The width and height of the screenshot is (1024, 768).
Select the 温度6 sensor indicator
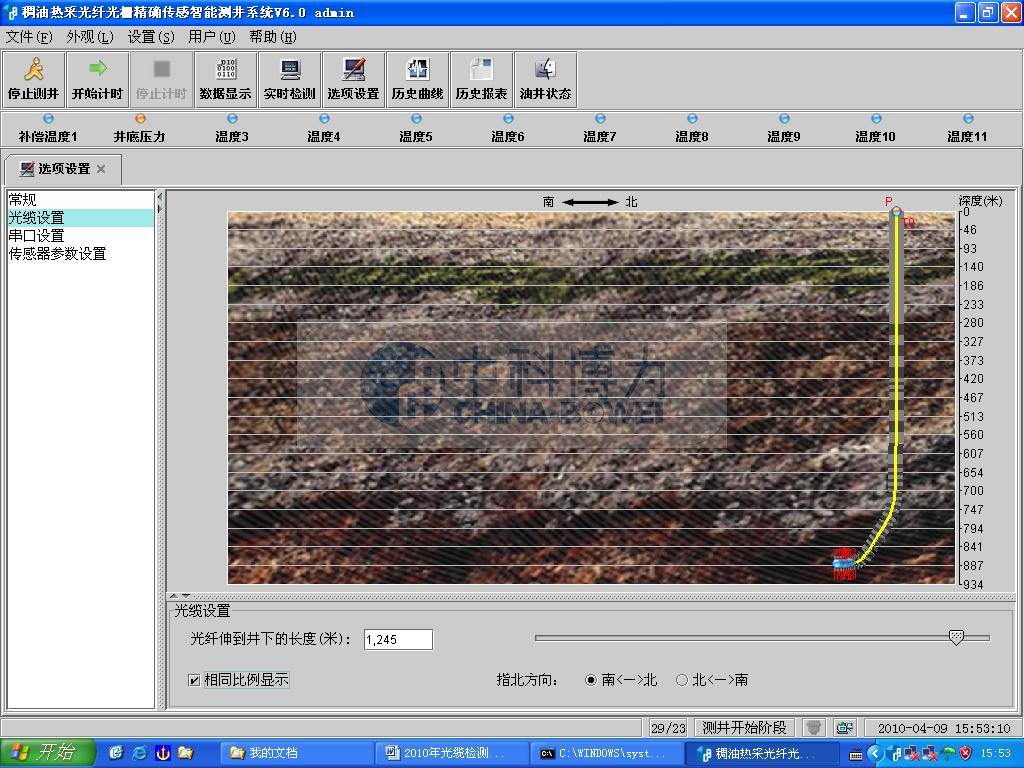[x=508, y=129]
